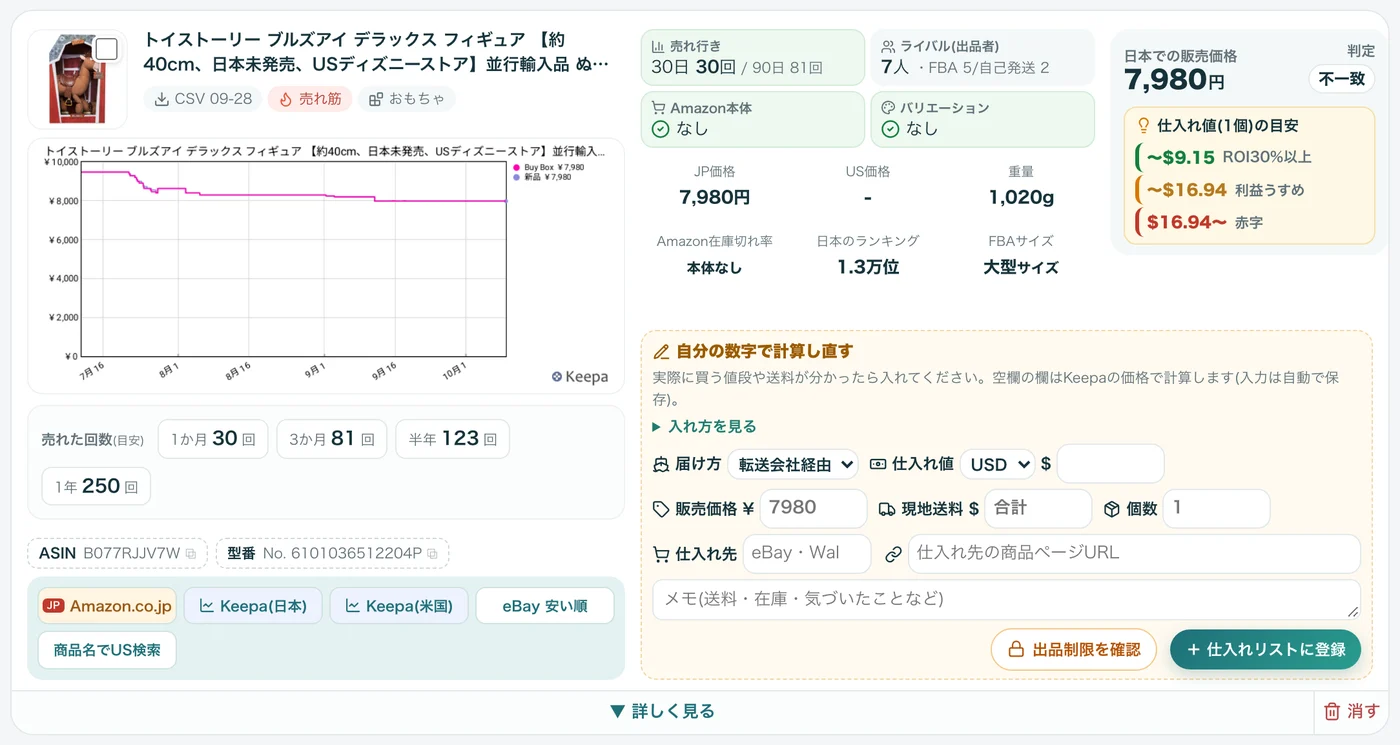This screenshot has height=745, width=1400.
Task: Open the Amazon.co.jp product link
Action: pyautogui.click(x=108, y=606)
